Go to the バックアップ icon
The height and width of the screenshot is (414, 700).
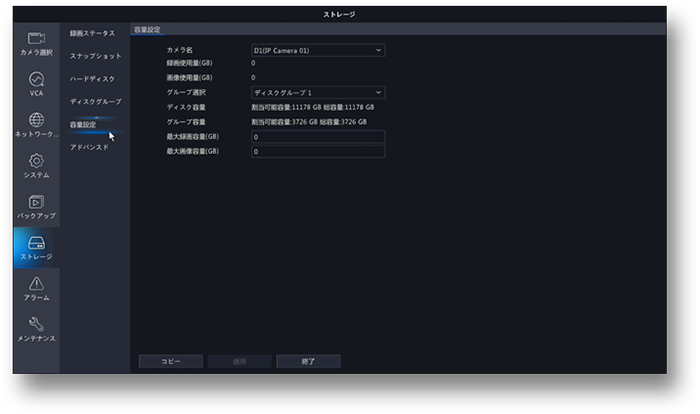coord(36,202)
